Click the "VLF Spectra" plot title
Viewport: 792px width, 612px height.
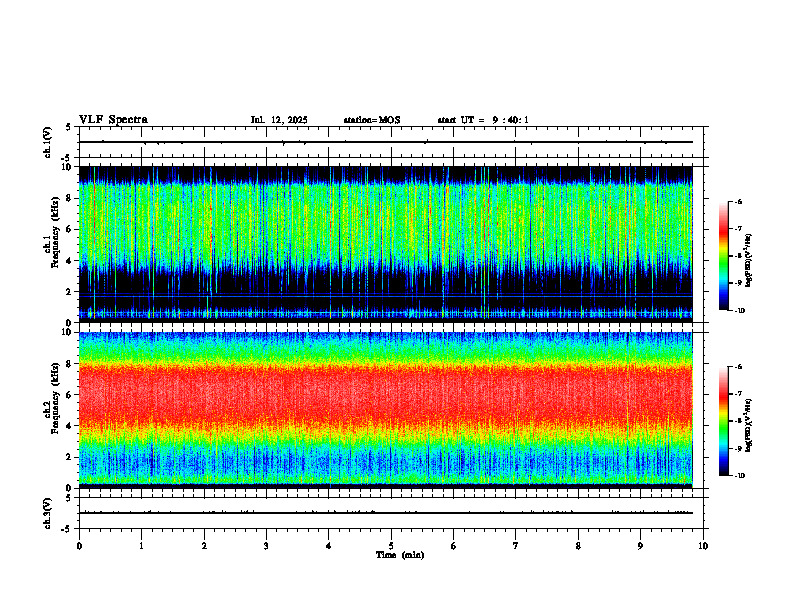pos(113,120)
